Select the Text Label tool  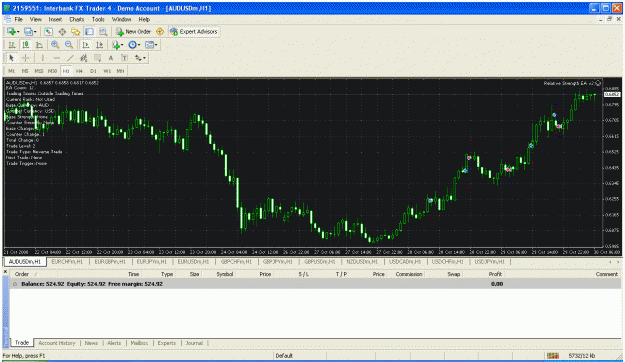point(124,58)
